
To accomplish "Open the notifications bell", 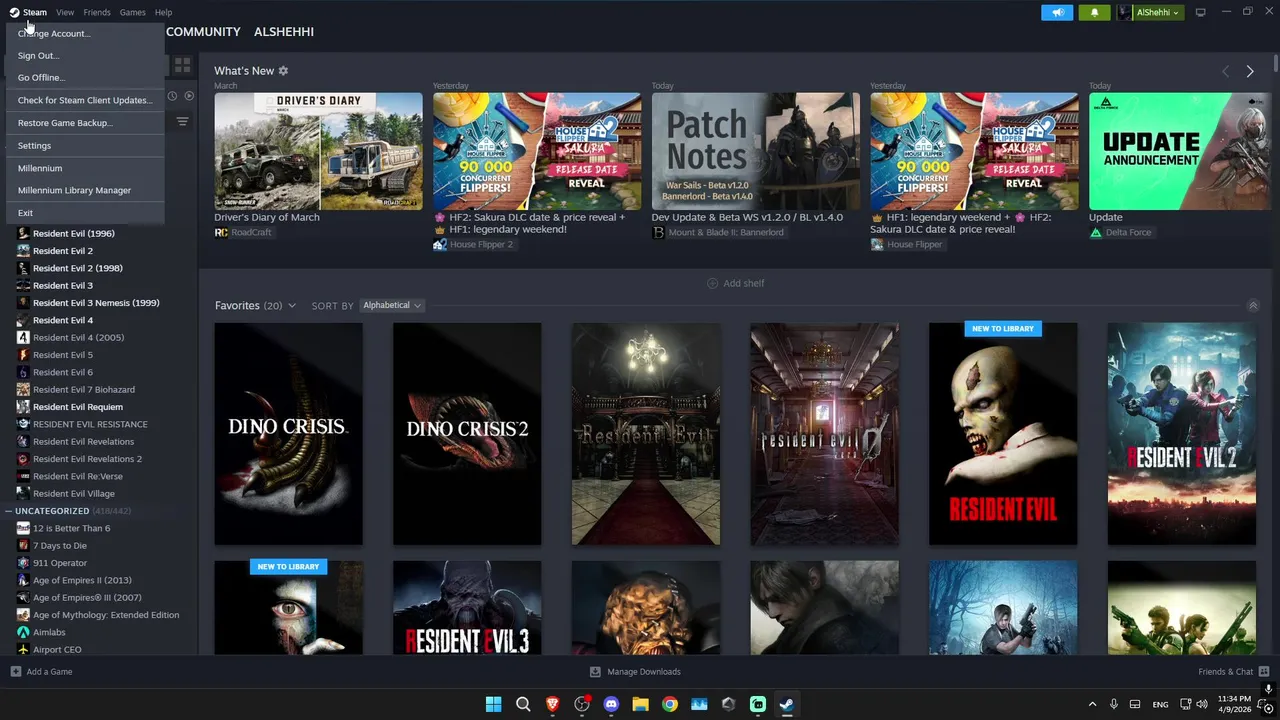I will [x=1094, y=12].
